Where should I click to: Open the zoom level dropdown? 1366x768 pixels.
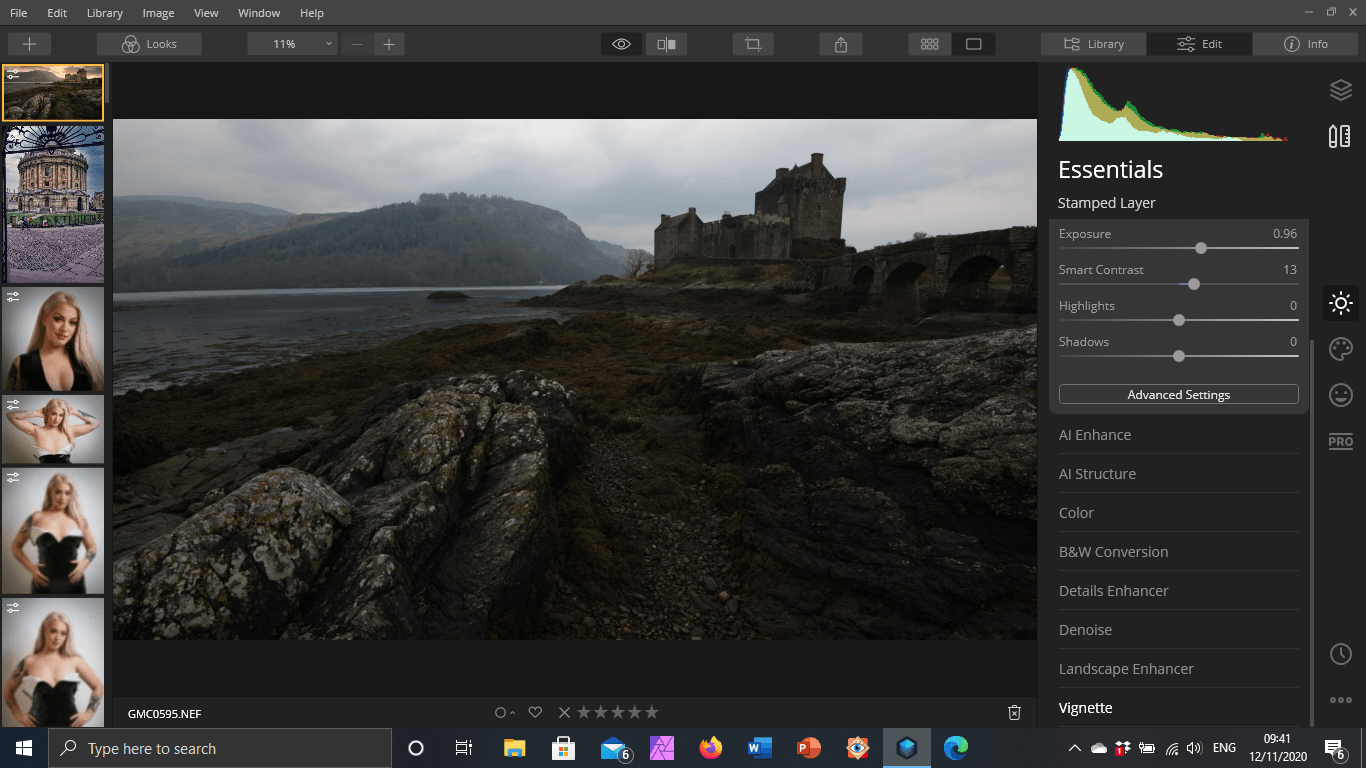(327, 43)
